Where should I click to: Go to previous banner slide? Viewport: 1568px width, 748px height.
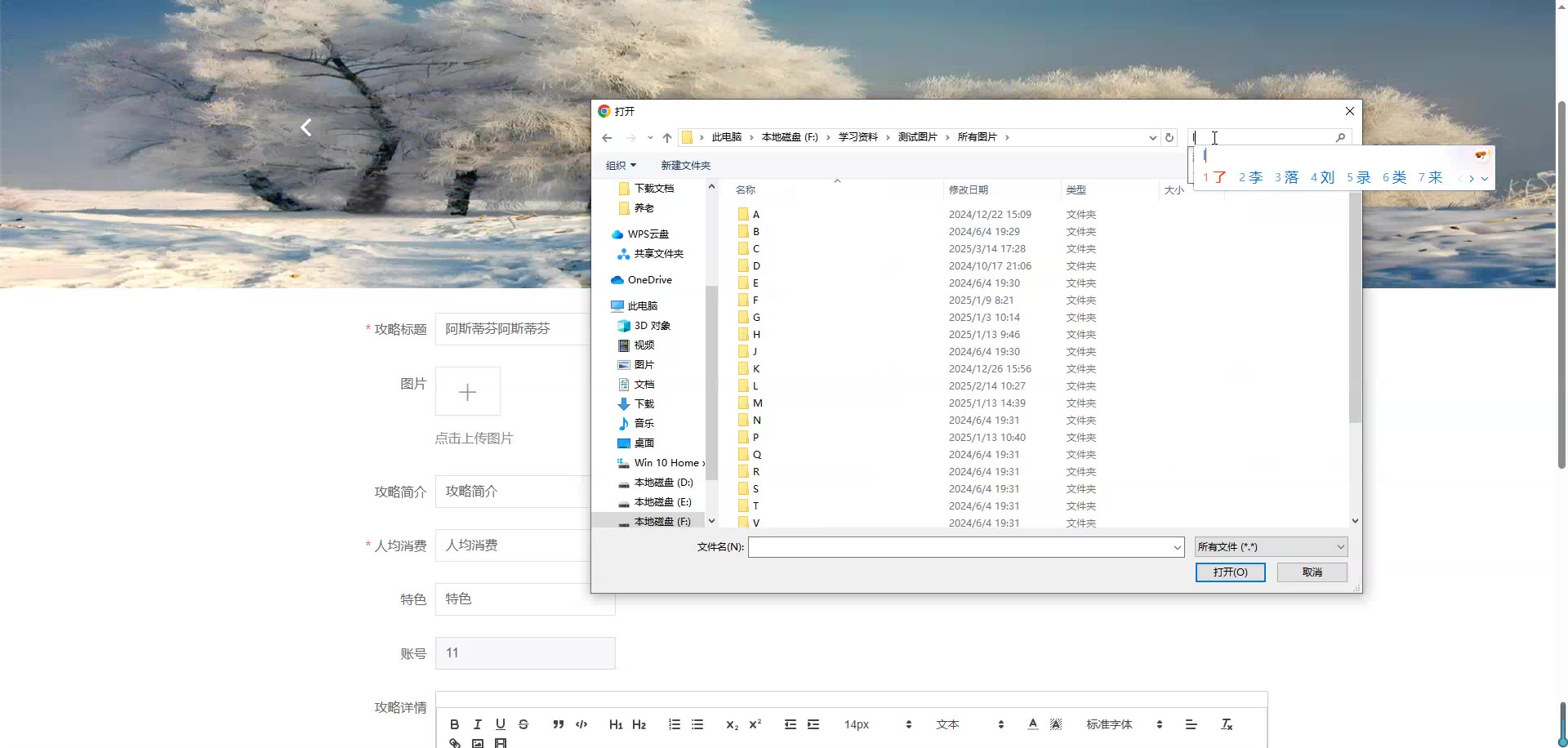[306, 127]
